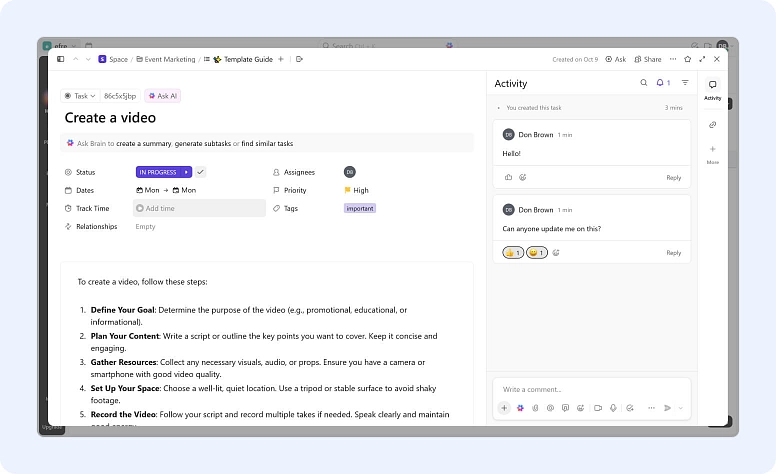Open the Event Marketing breadcrumb
Viewport: 776px width, 474px height.
pos(169,59)
